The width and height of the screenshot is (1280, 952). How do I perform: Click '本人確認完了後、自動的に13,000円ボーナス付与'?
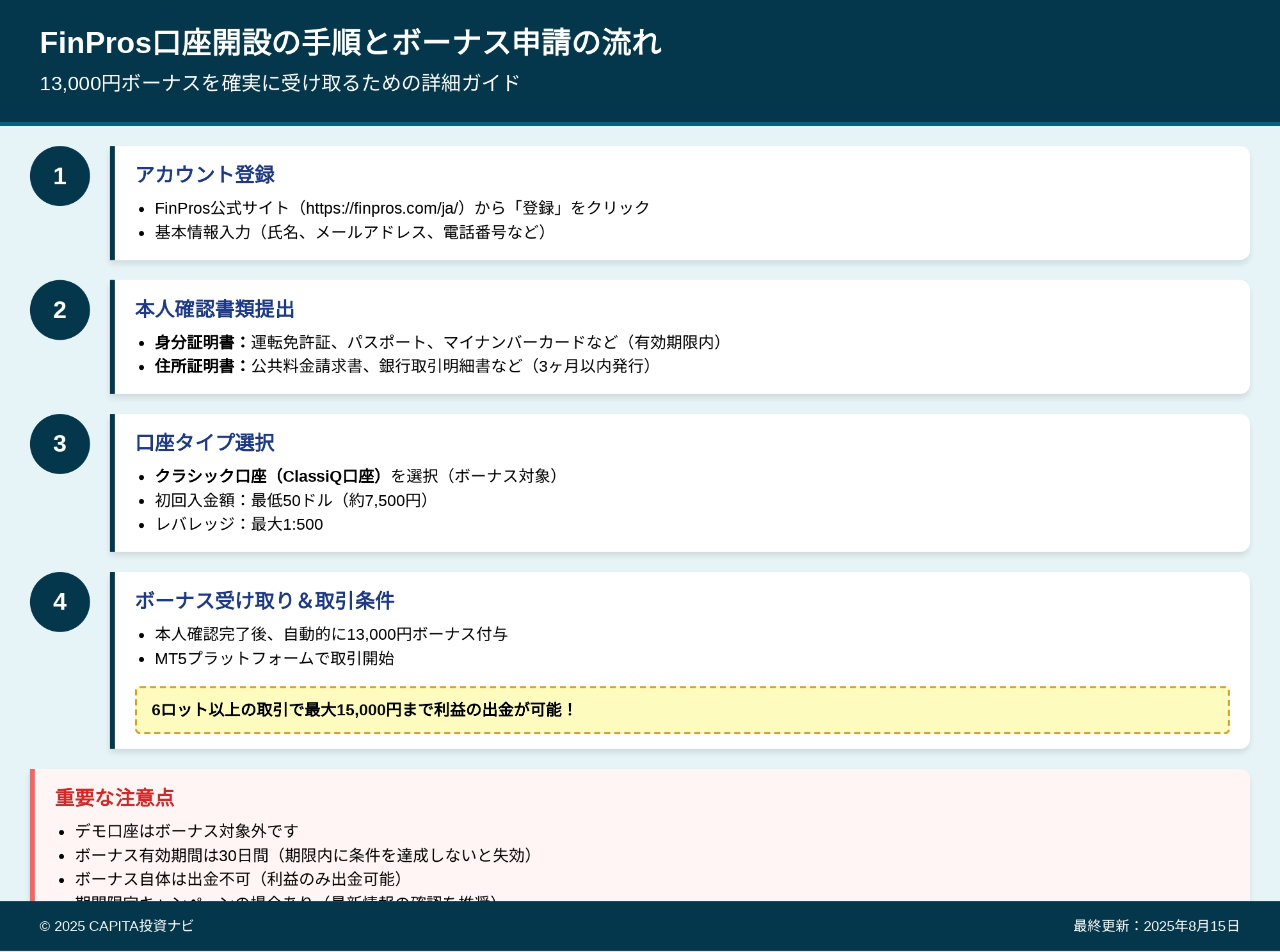(x=331, y=634)
